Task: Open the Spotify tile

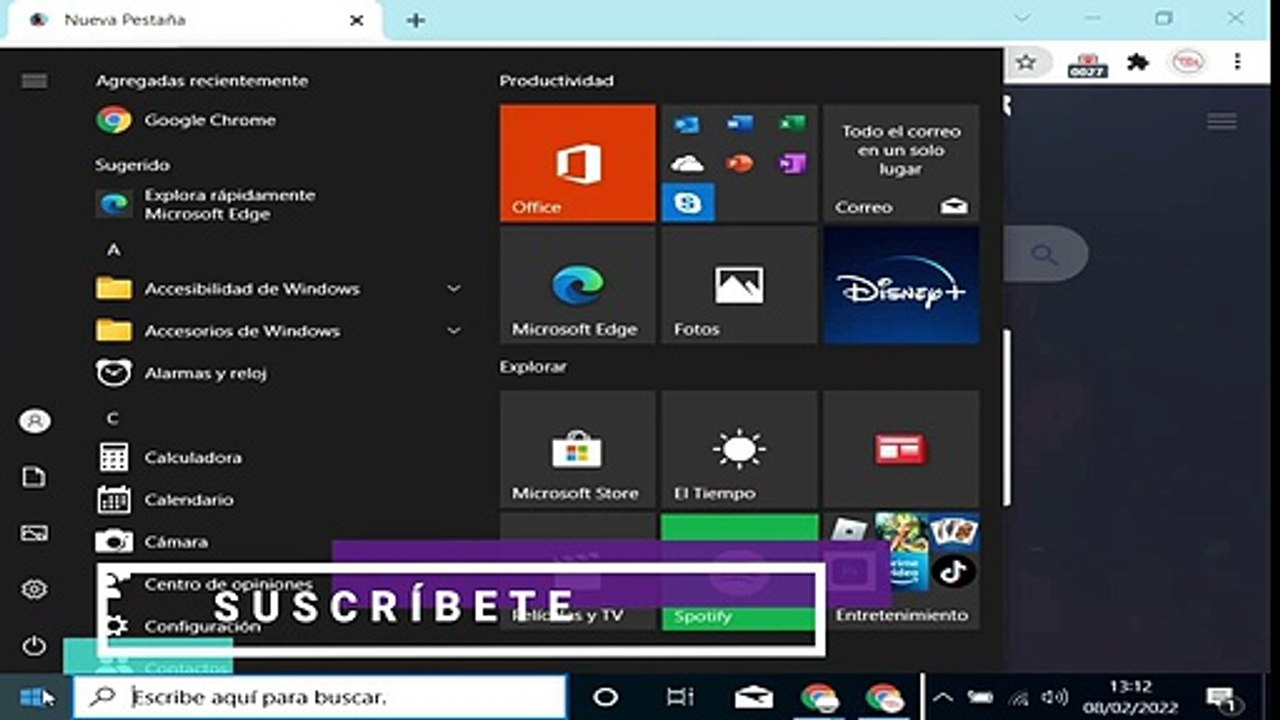Action: pyautogui.click(x=739, y=571)
